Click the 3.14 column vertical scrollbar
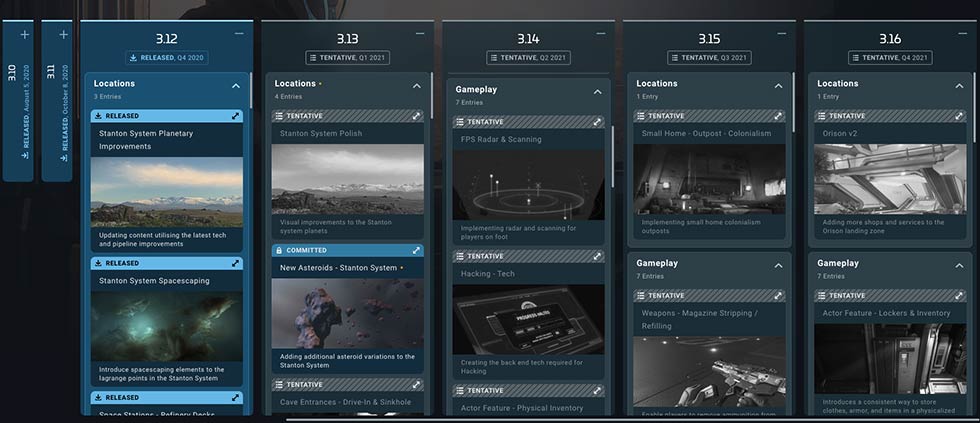The image size is (980, 423). [x=612, y=157]
